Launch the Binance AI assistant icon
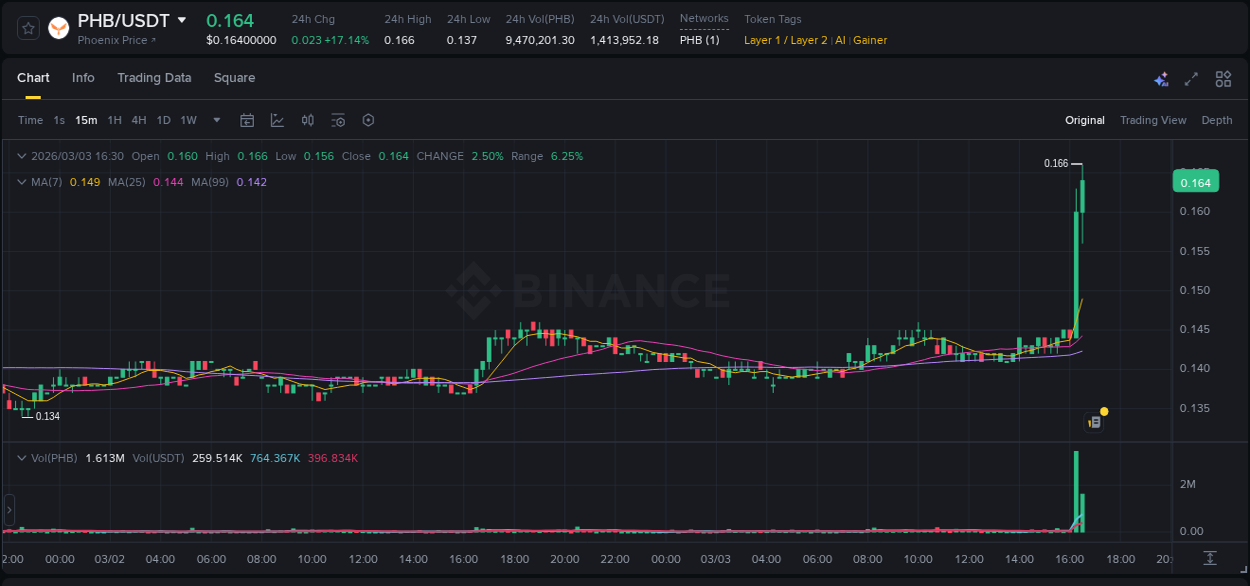The image size is (1250, 586). [x=1161, y=78]
